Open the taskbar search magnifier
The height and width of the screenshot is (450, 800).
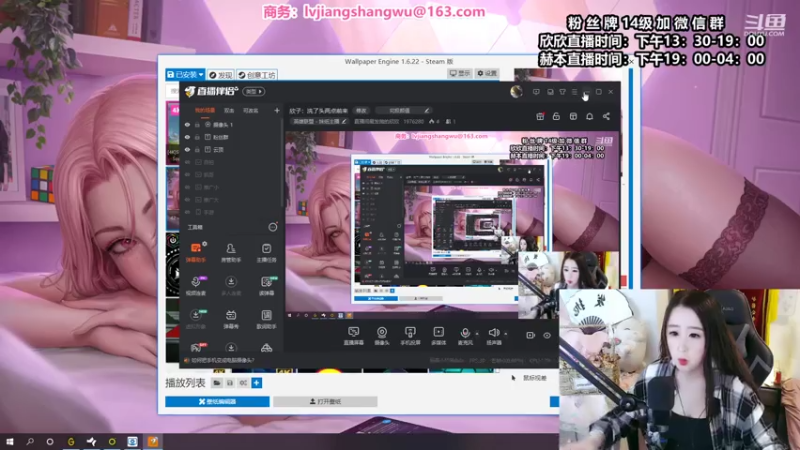coord(30,442)
